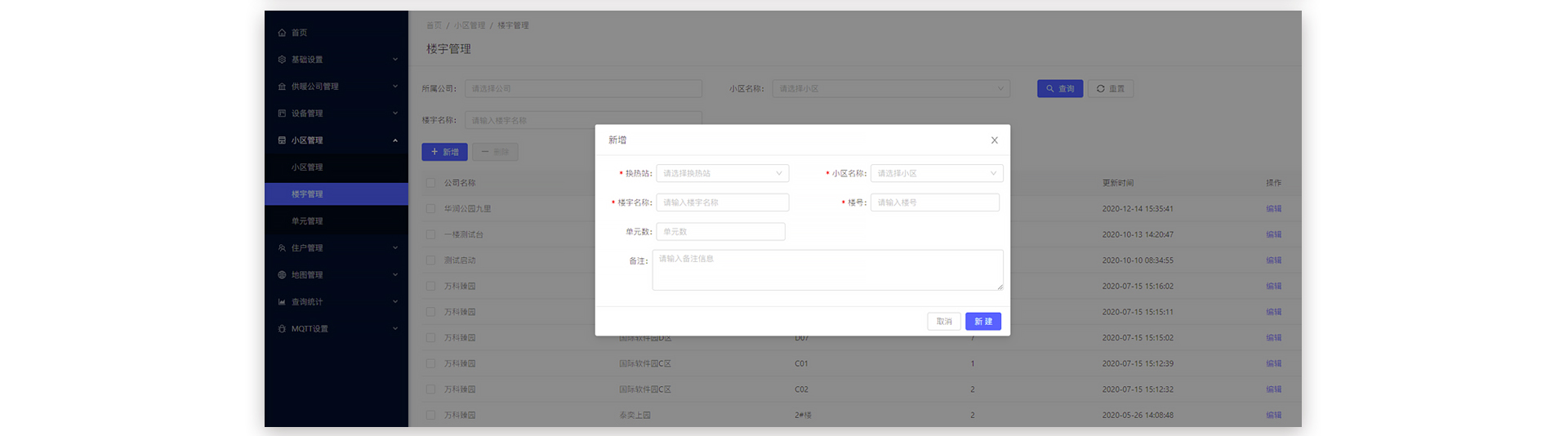This screenshot has width=1568, height=436.
Task: Open the 小区名称 dropdown in the dialog
Action: pos(936,173)
